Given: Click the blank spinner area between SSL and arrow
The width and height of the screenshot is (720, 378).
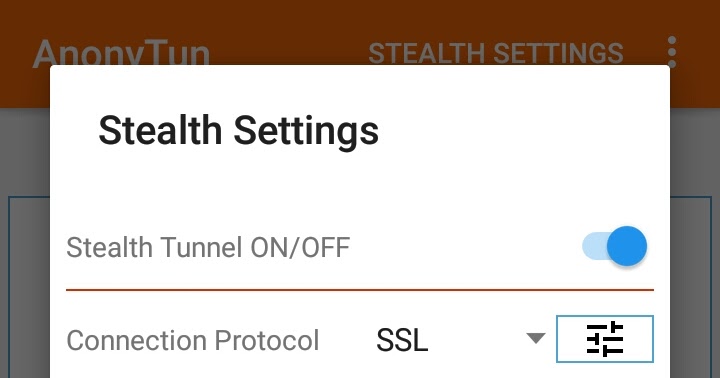Looking at the screenshot, I should tap(477, 339).
